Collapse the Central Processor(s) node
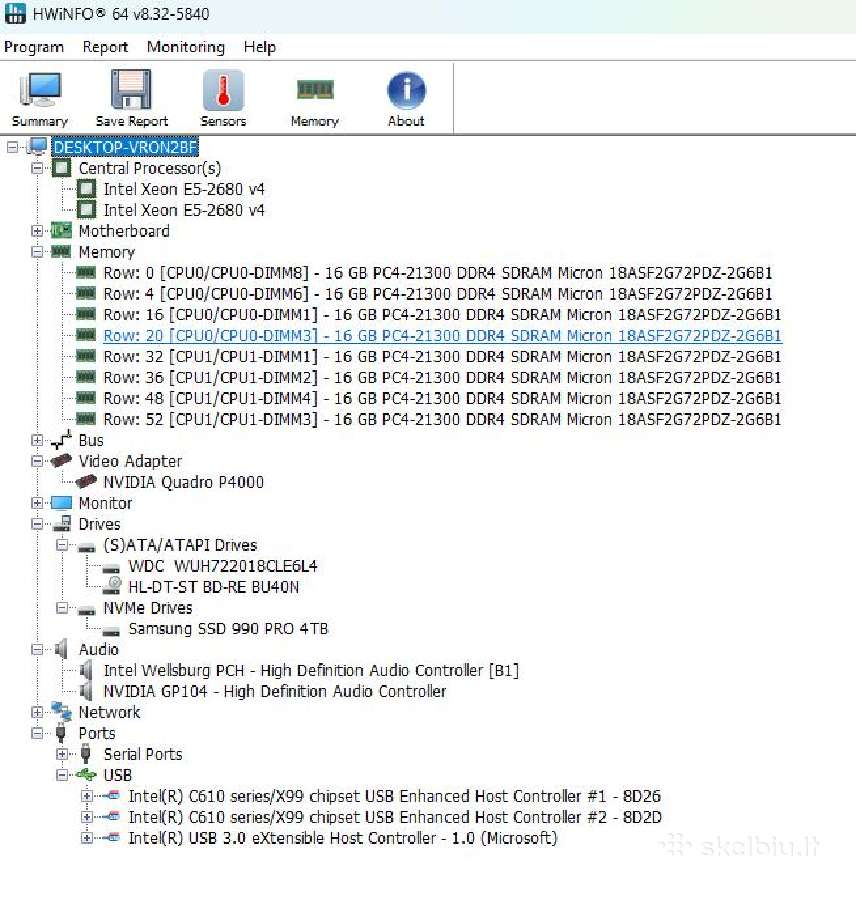856x900 pixels. click(37, 168)
